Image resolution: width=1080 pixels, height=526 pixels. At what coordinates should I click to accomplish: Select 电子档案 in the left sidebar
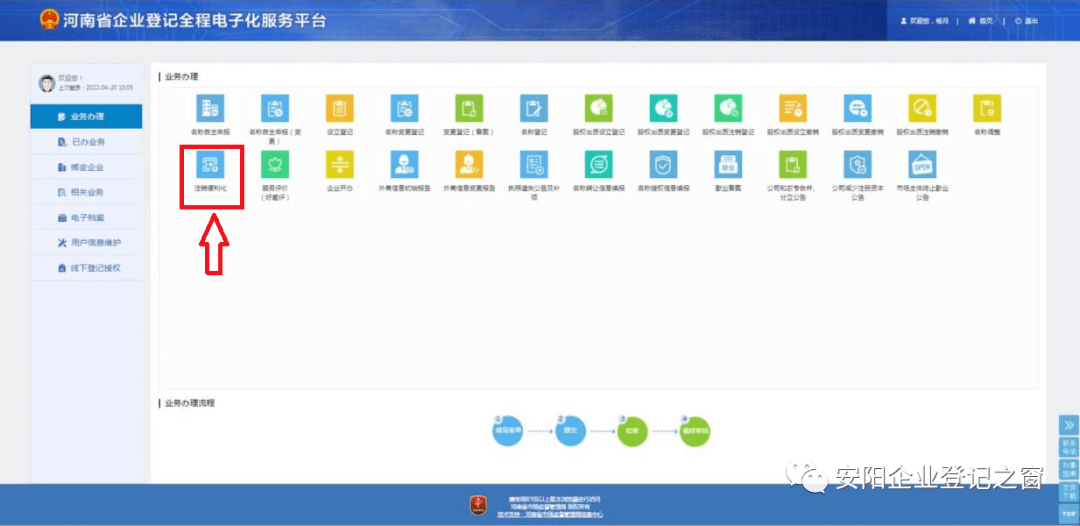(x=86, y=218)
